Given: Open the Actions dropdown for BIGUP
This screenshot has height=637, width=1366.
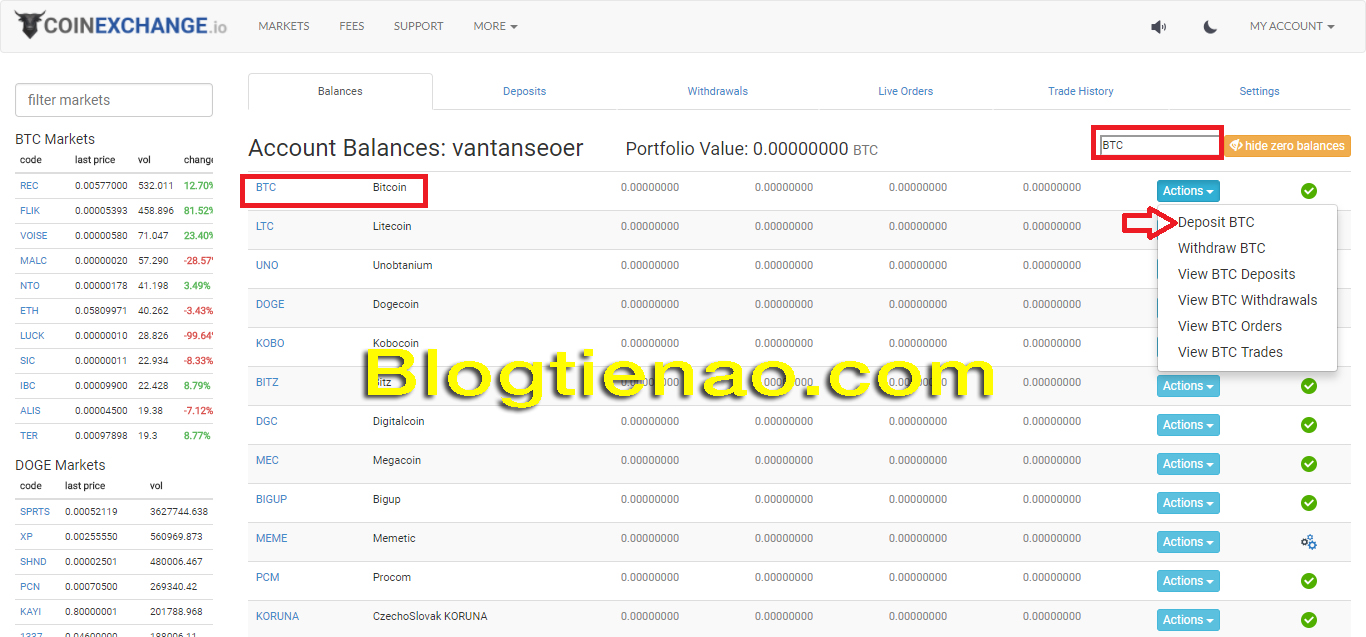Looking at the screenshot, I should pyautogui.click(x=1188, y=503).
